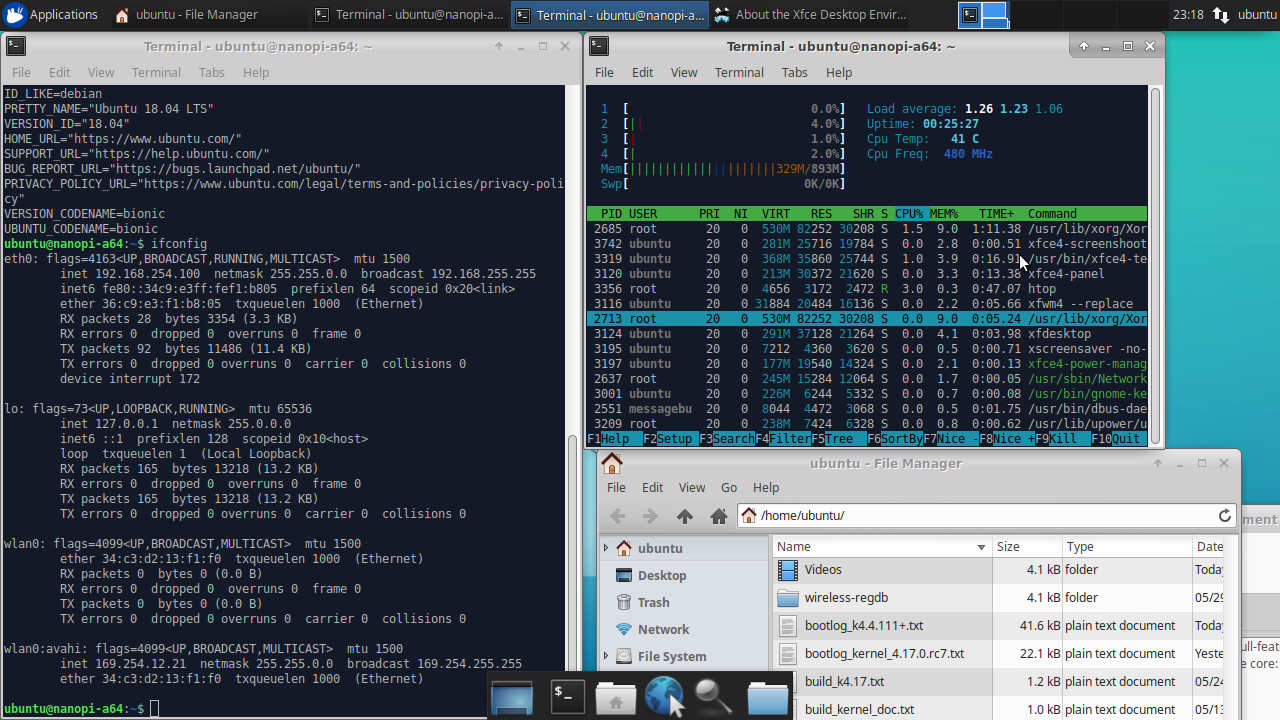Open the Go menu in File Manager

(x=729, y=487)
